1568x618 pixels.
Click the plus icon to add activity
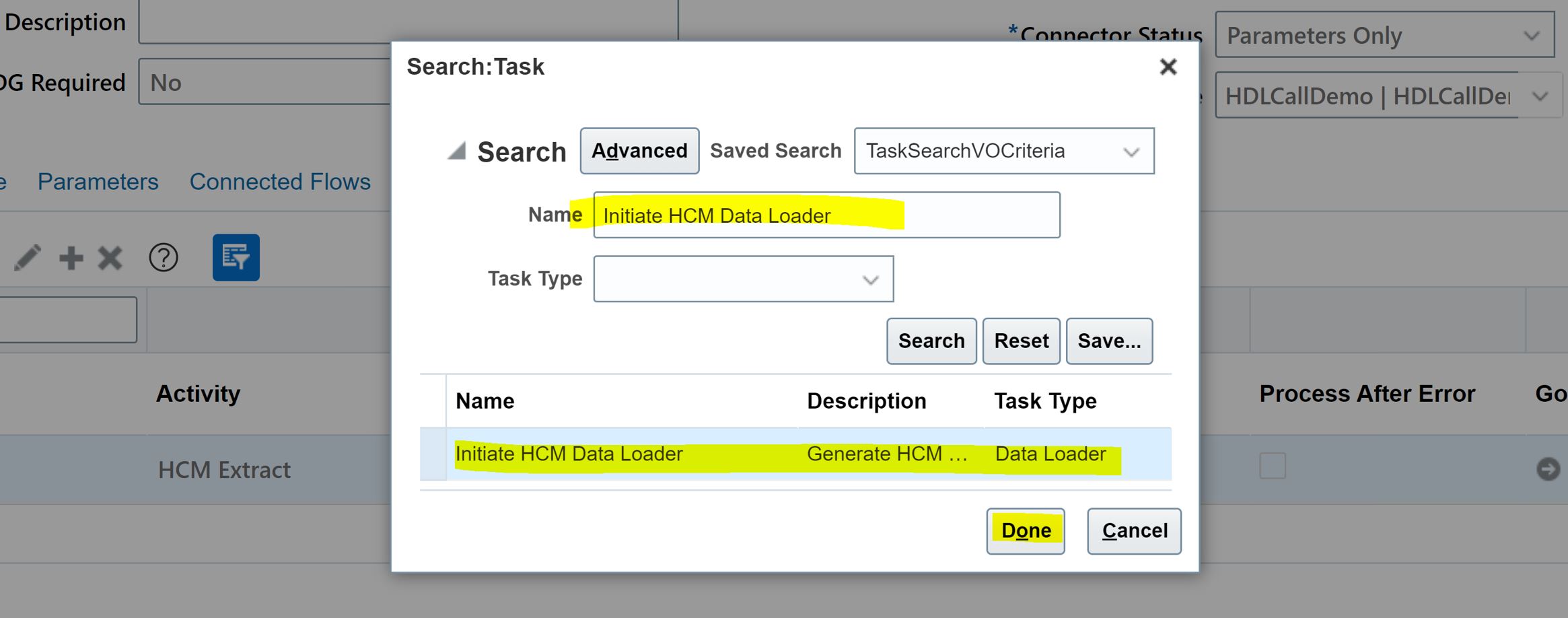point(71,257)
